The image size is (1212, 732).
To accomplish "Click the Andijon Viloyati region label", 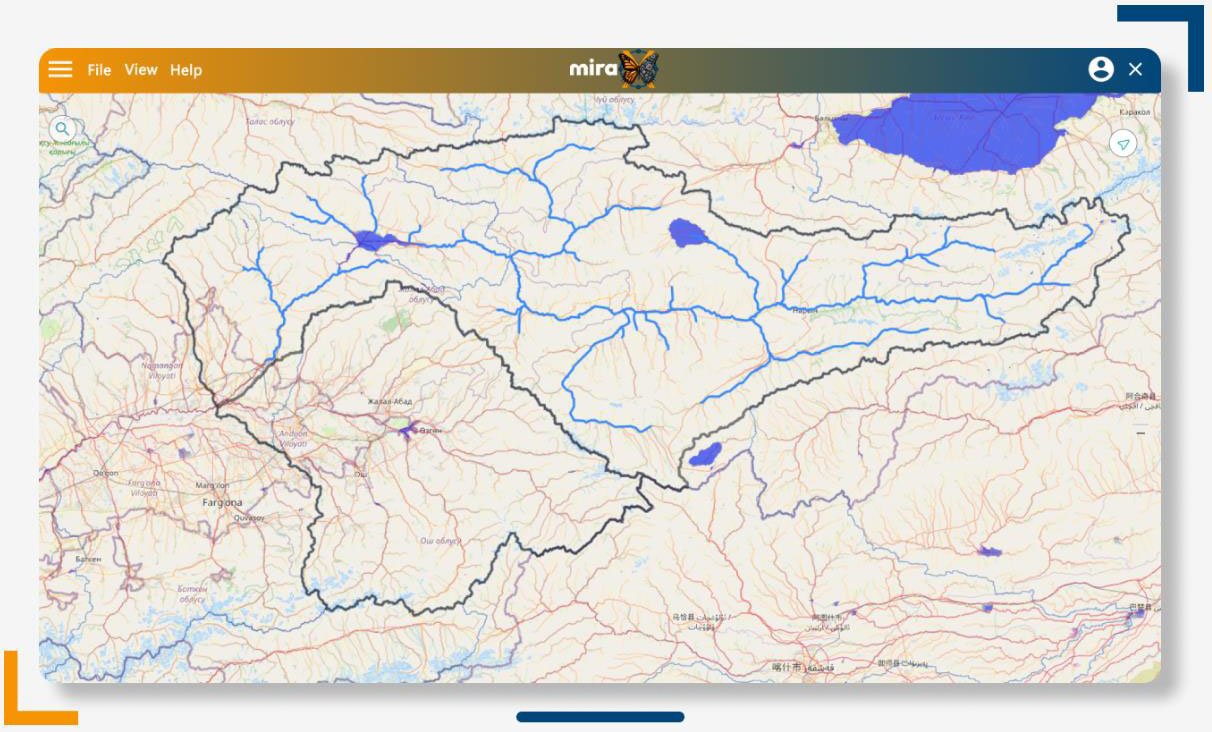I will 293,438.
